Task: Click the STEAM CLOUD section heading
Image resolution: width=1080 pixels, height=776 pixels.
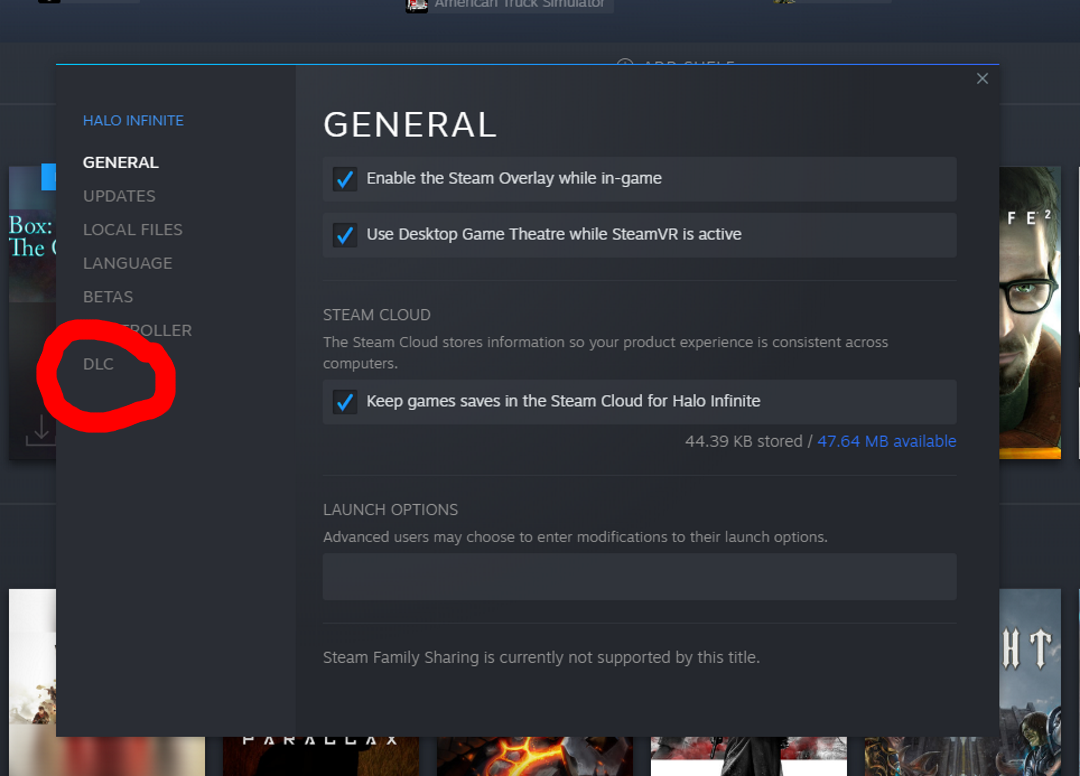Action: point(377,315)
